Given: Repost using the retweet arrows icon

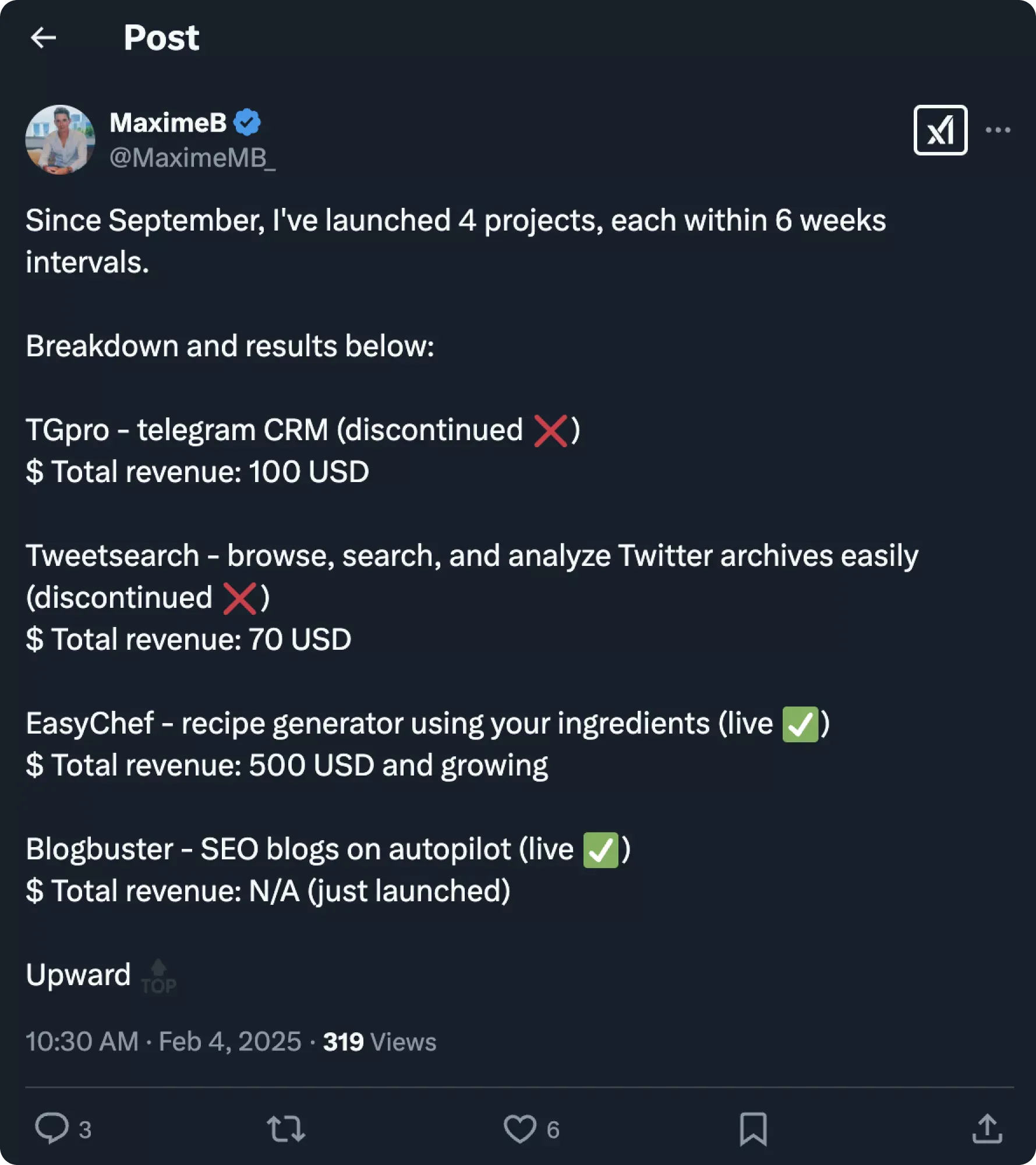Looking at the screenshot, I should 286,1128.
